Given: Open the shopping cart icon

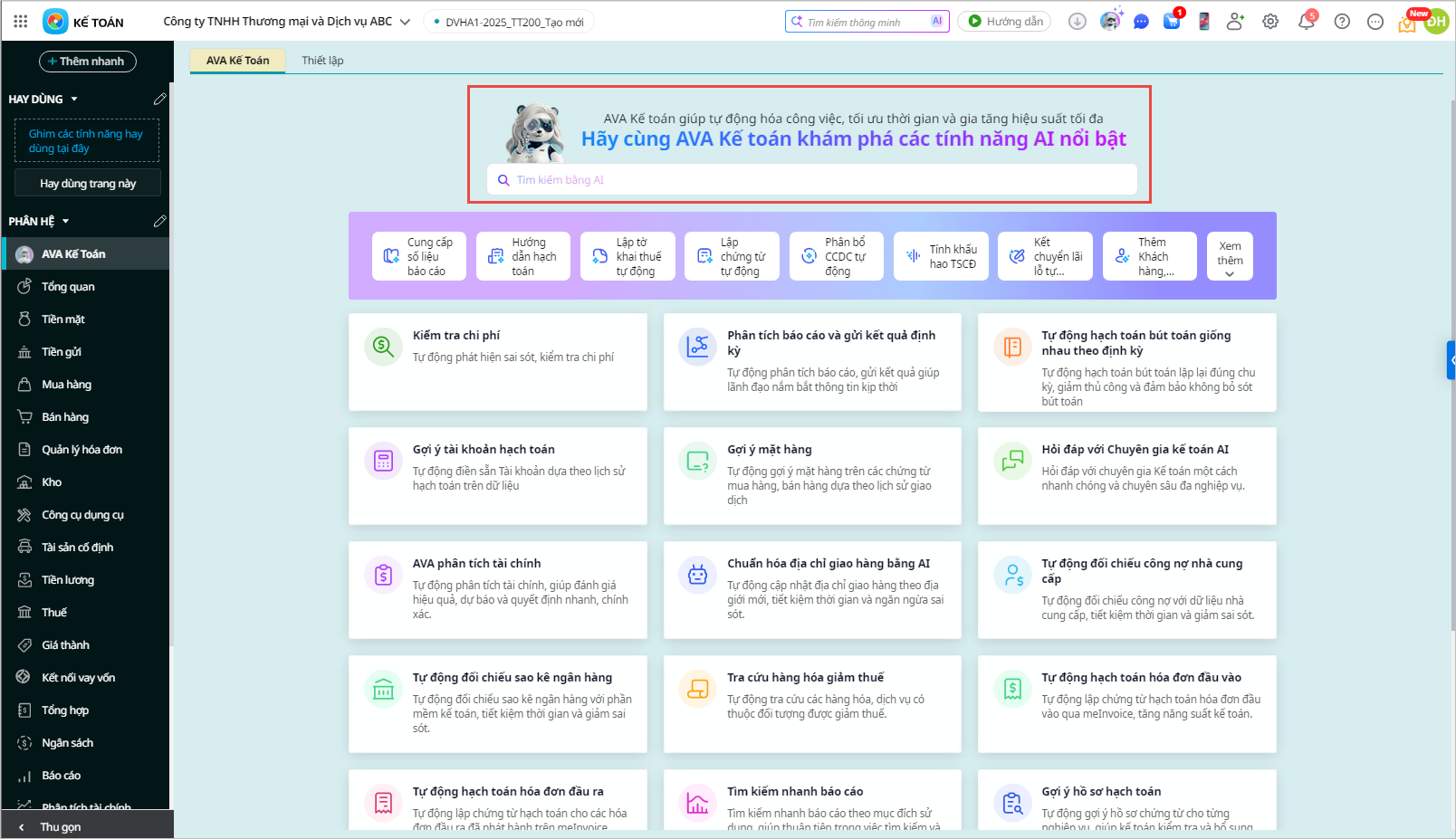Looking at the screenshot, I should pyautogui.click(x=1172, y=22).
